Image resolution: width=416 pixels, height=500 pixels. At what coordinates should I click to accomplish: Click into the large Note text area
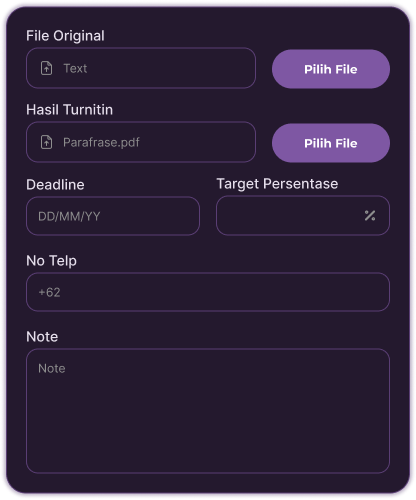pos(208,411)
